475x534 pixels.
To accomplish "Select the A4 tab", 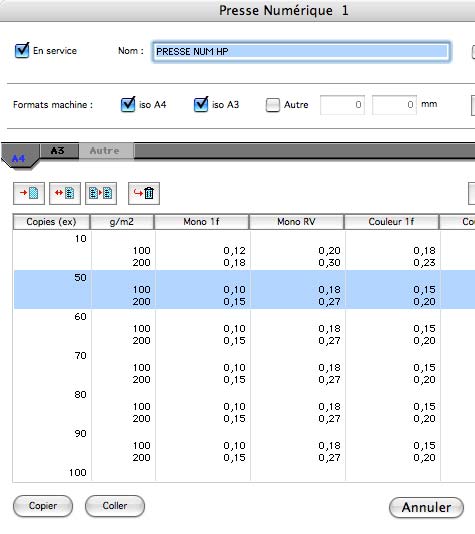I will [19, 157].
